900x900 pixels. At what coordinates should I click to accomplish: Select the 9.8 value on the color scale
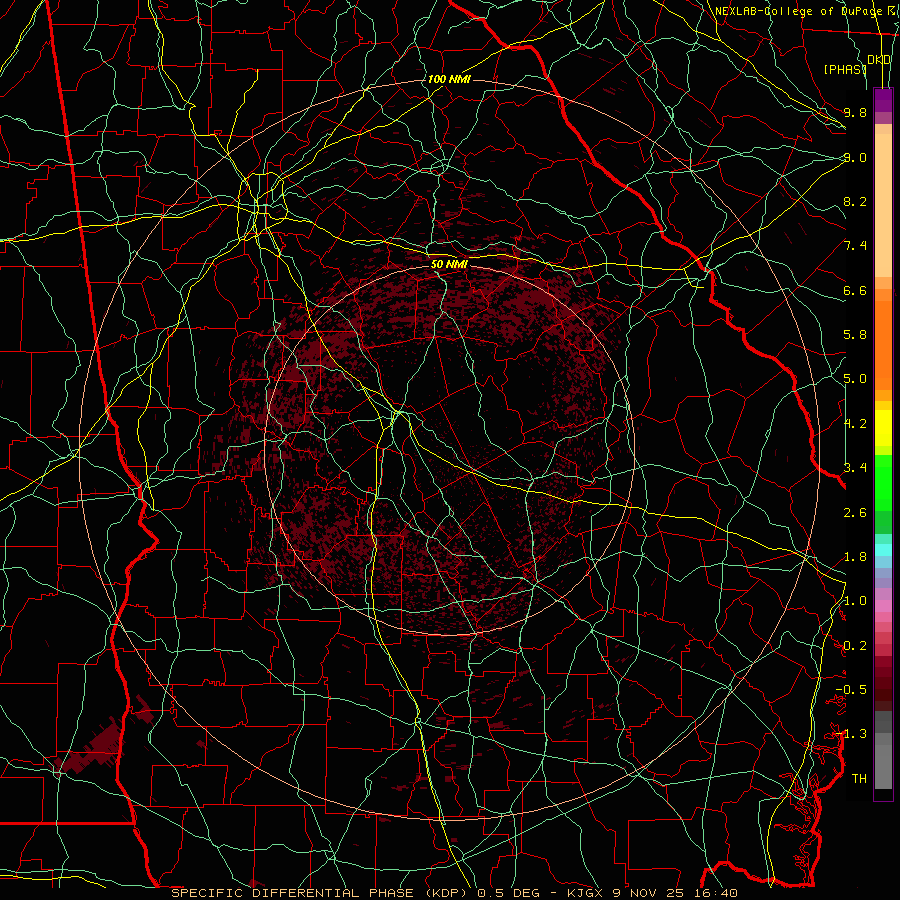[x=855, y=112]
